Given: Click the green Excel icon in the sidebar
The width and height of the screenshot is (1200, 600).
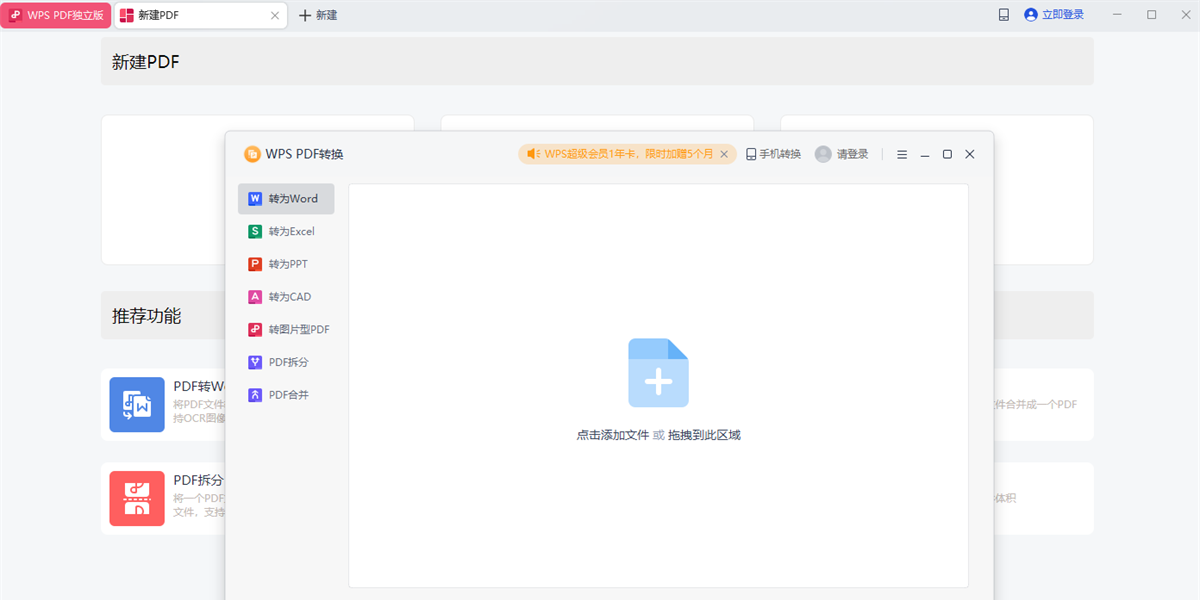Looking at the screenshot, I should coord(255,231).
